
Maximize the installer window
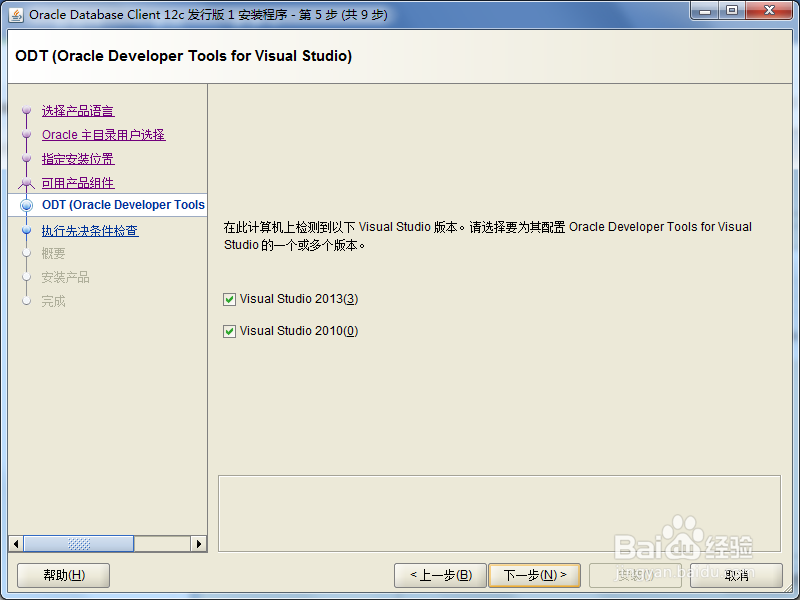(732, 11)
